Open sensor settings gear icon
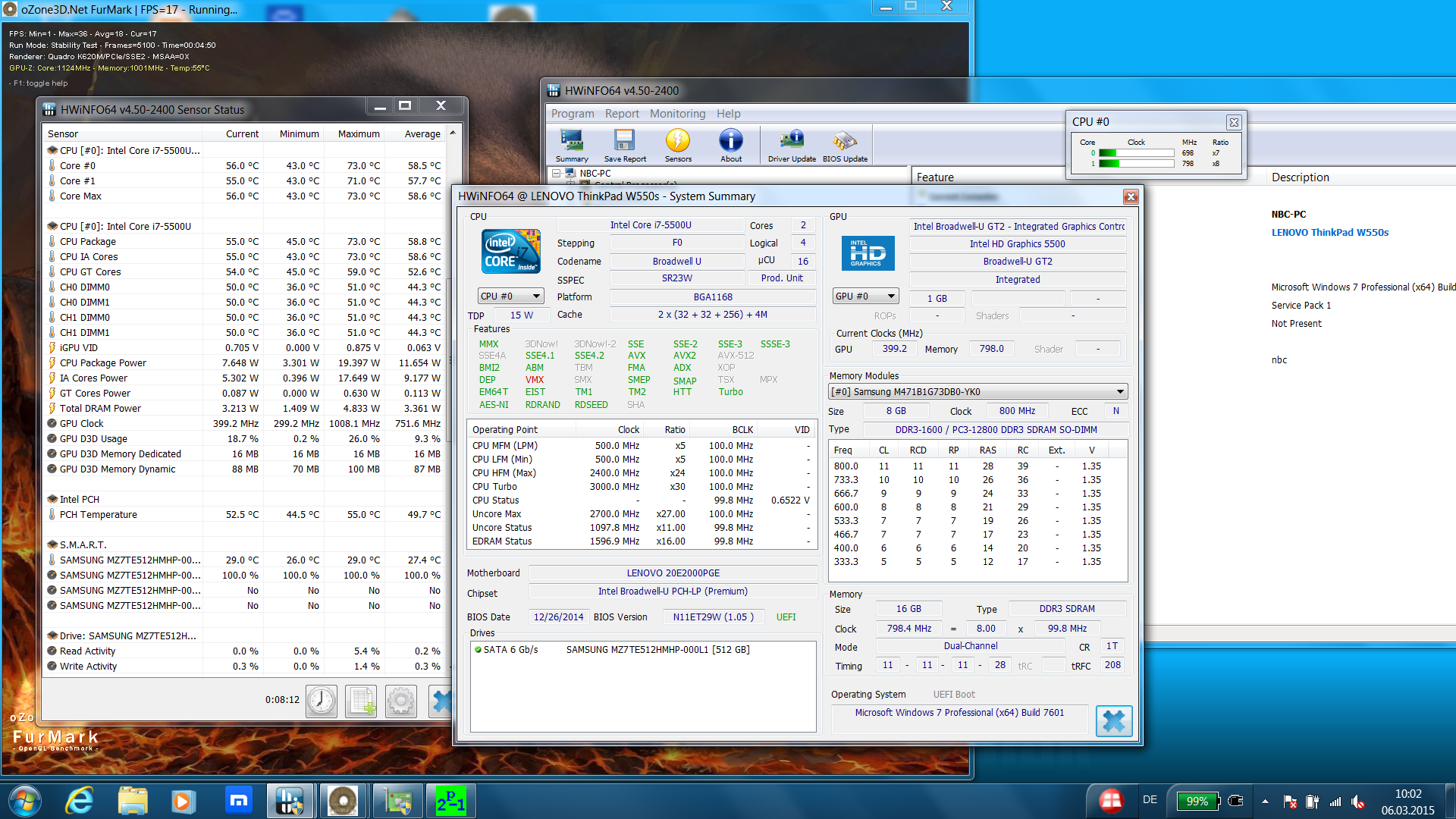The height and width of the screenshot is (819, 1456). click(x=401, y=700)
